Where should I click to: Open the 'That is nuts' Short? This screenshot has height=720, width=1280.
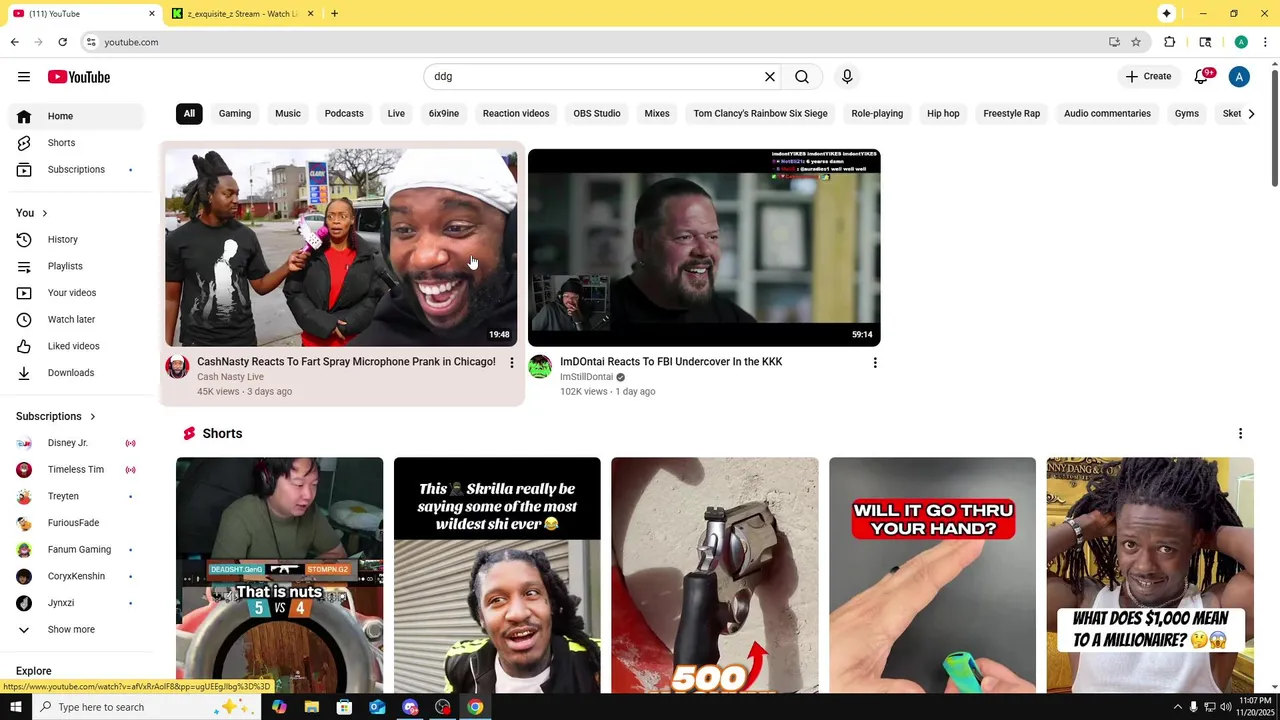tap(279, 575)
